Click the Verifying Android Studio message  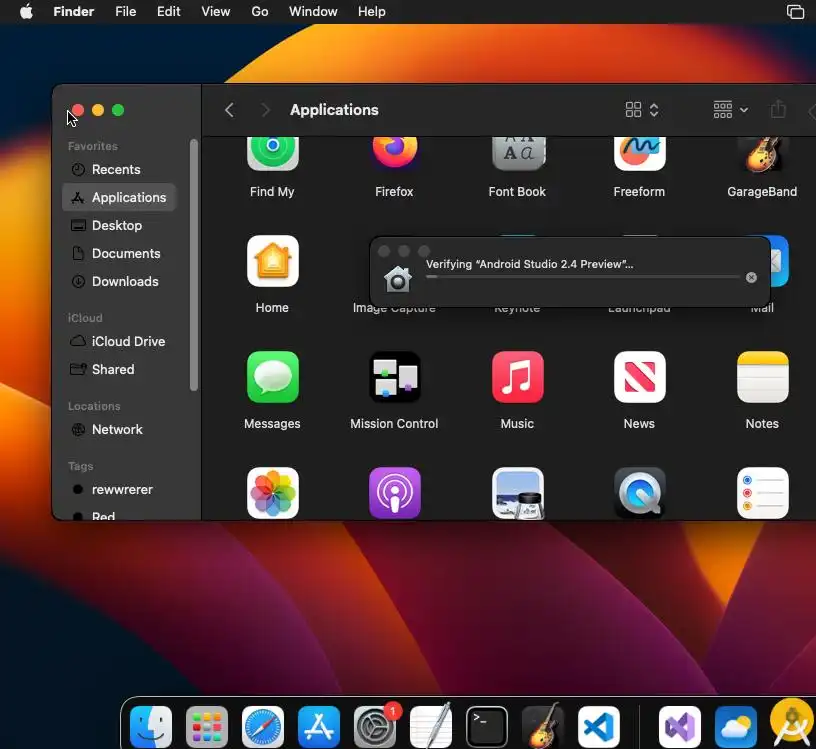point(529,264)
